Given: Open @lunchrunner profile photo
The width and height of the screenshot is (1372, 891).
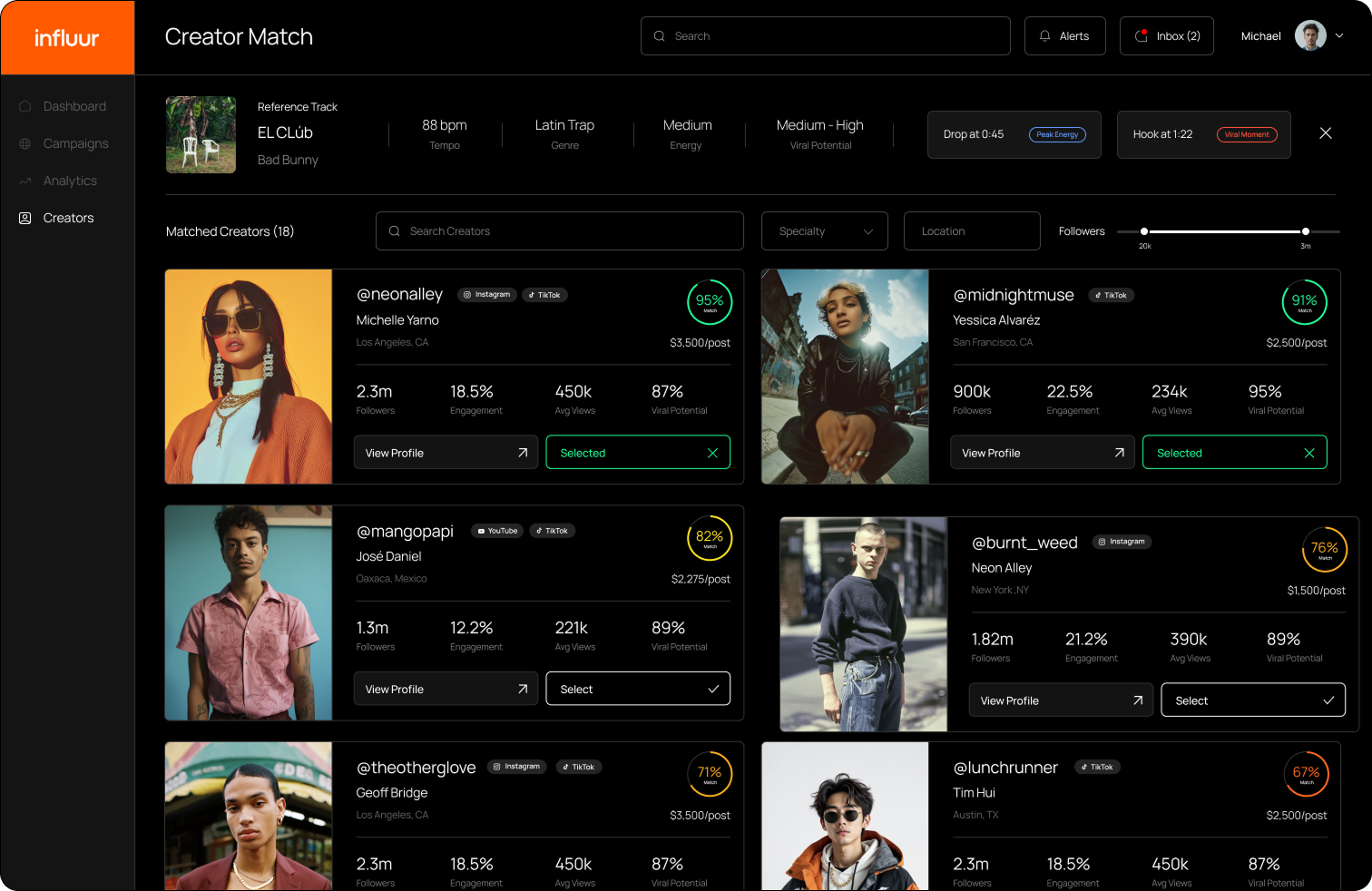Looking at the screenshot, I should (845, 817).
